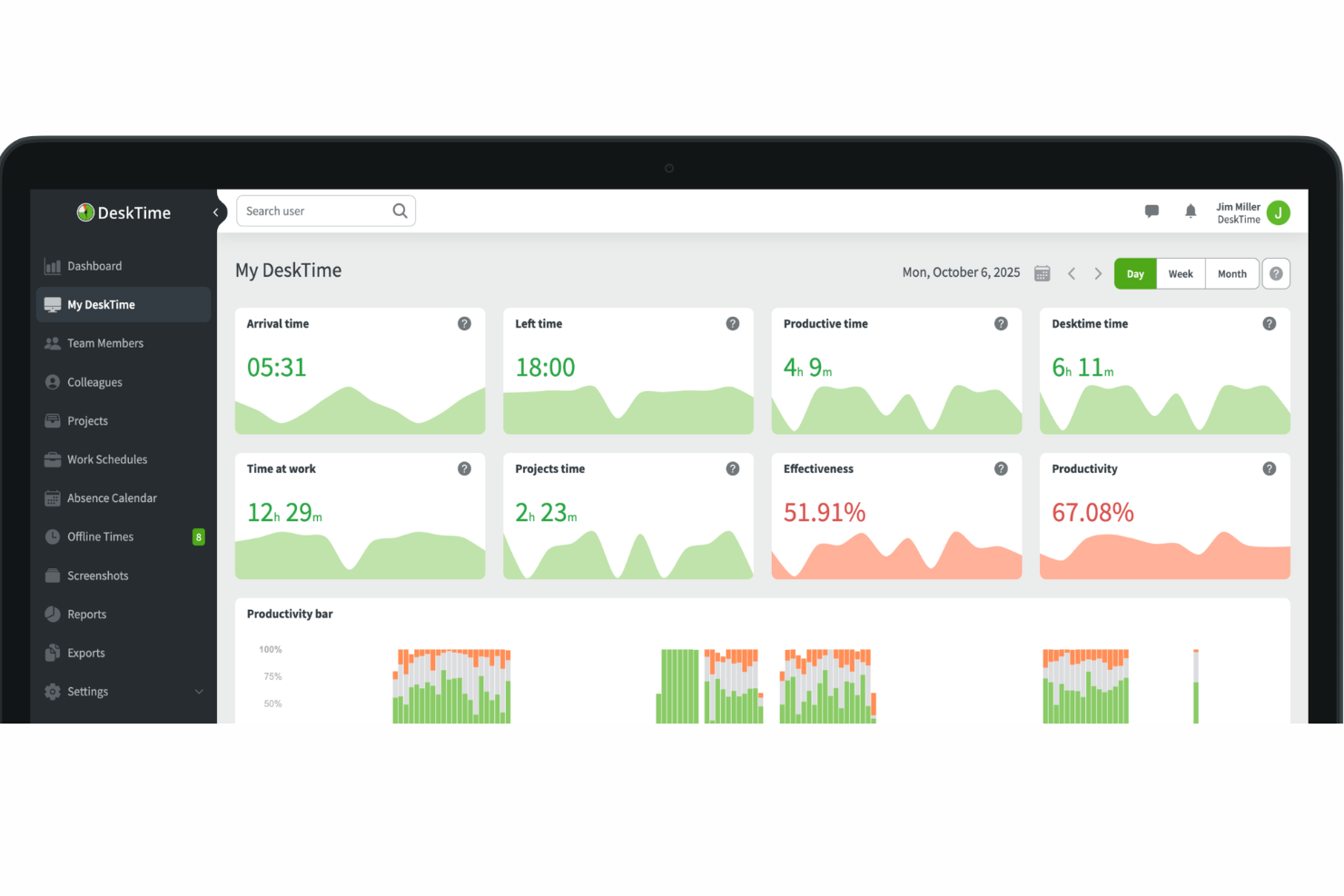This screenshot has height=896, width=1344.
Task: Show help for Time at work card
Action: coord(464,469)
